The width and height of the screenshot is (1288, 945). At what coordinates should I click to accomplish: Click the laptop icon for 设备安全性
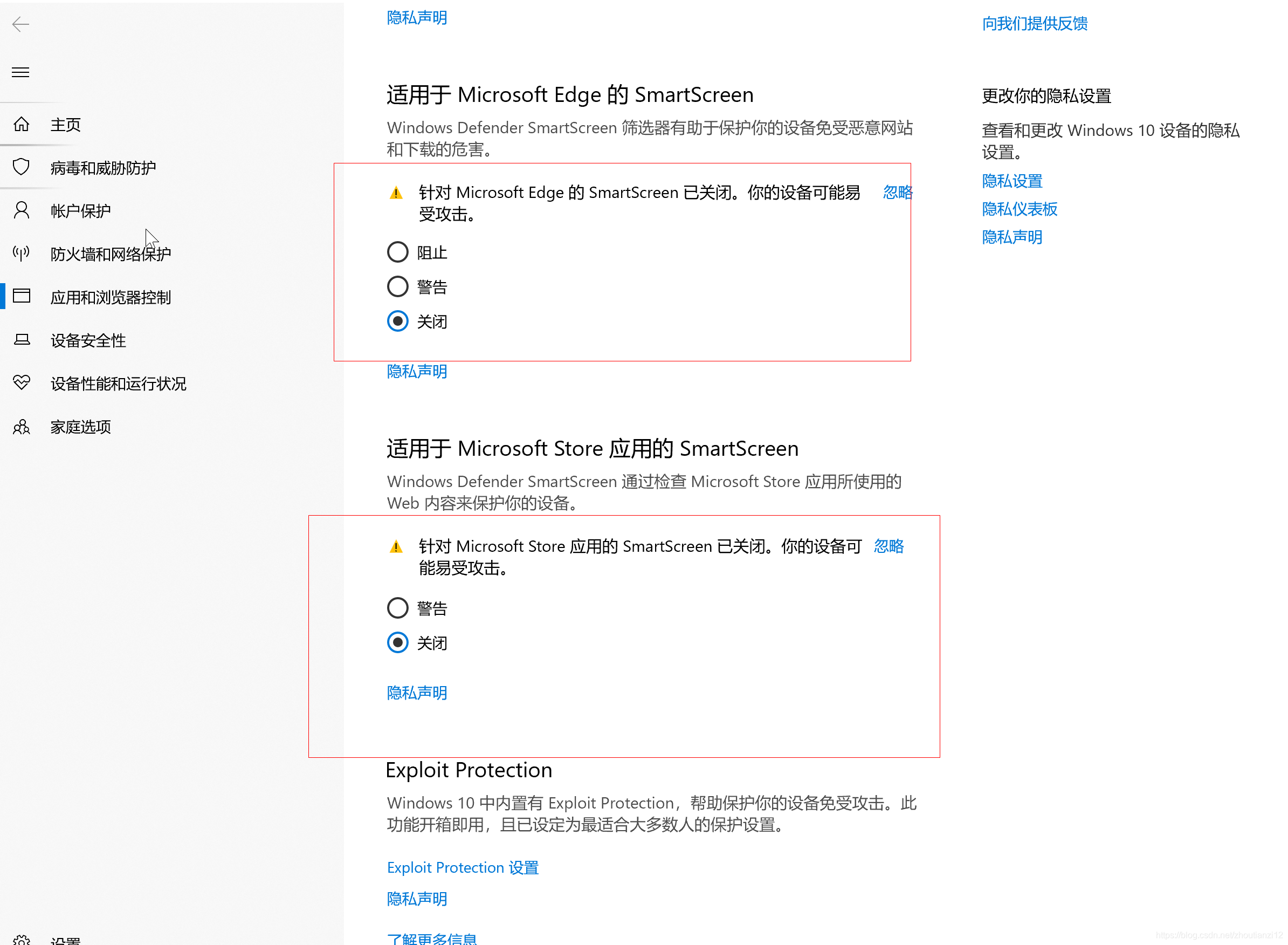click(21, 340)
